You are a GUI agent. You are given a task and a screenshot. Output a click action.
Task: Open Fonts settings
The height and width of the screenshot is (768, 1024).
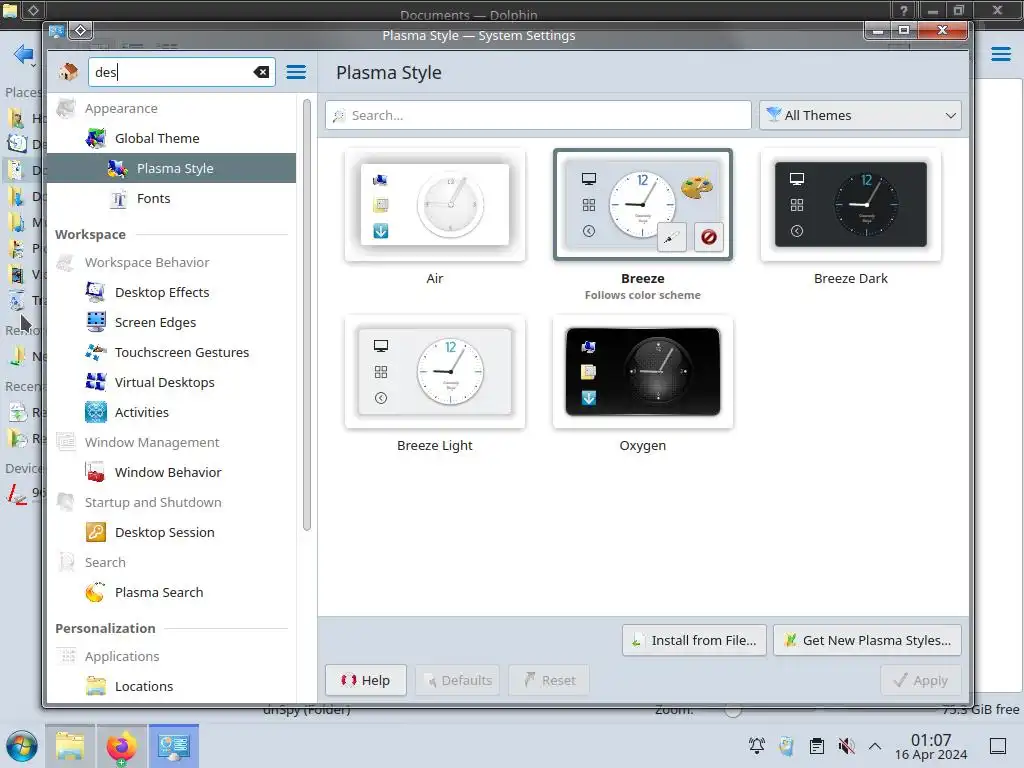pos(172,199)
